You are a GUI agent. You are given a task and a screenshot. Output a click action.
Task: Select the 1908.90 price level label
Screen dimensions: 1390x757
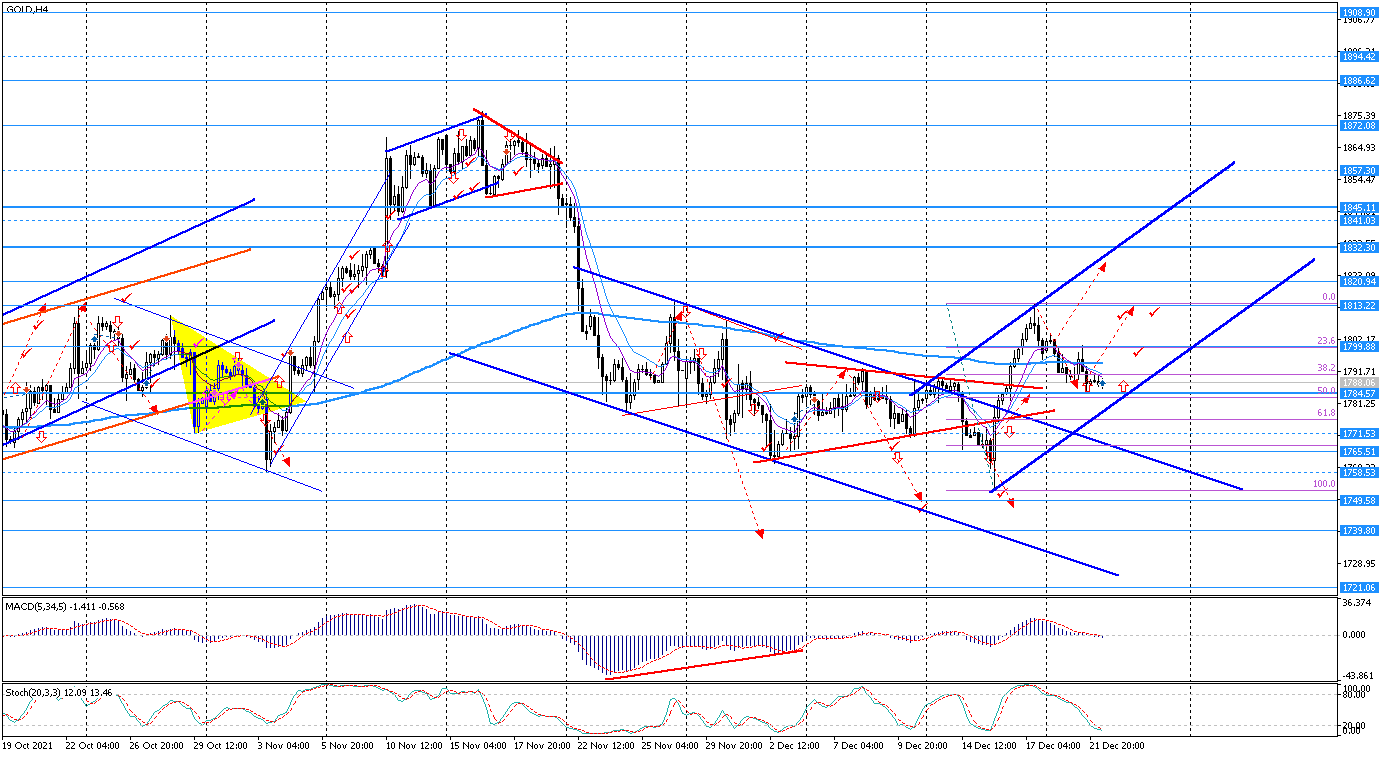[x=1359, y=13]
